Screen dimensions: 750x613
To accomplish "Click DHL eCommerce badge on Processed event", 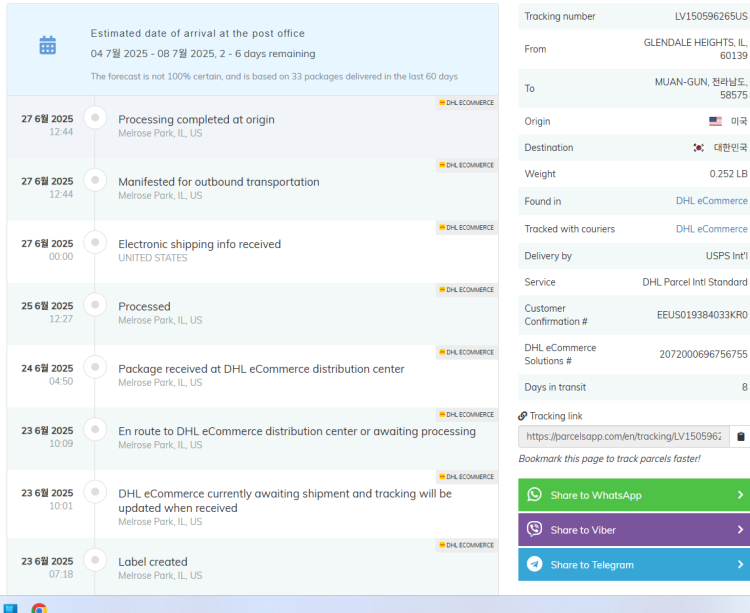I will (x=466, y=290).
